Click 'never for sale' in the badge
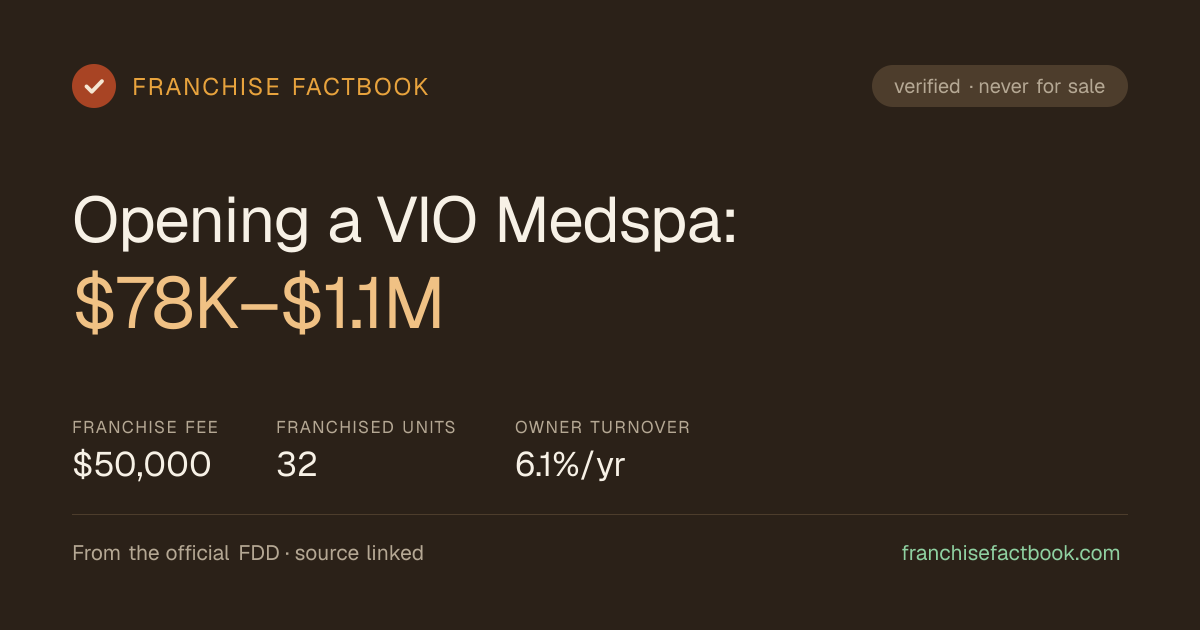 (x=1042, y=86)
